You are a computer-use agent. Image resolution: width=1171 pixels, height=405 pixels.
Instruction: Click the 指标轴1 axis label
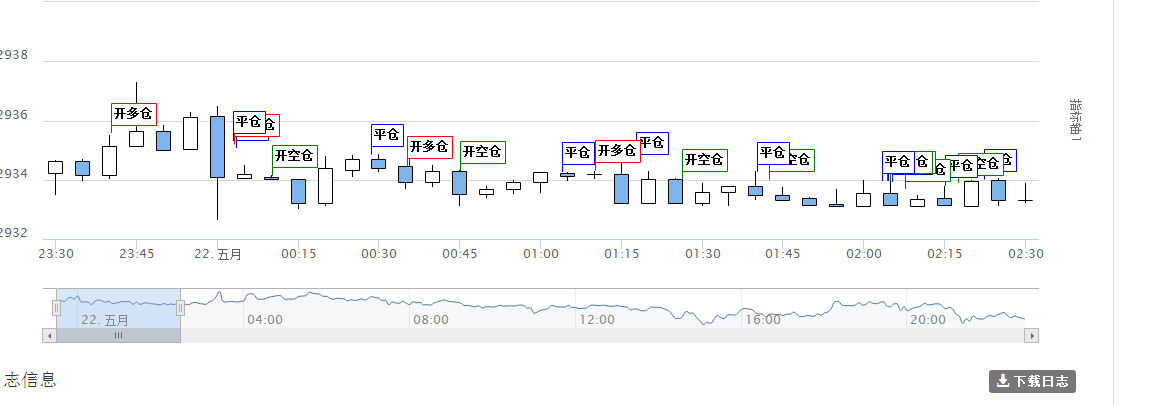click(1076, 126)
